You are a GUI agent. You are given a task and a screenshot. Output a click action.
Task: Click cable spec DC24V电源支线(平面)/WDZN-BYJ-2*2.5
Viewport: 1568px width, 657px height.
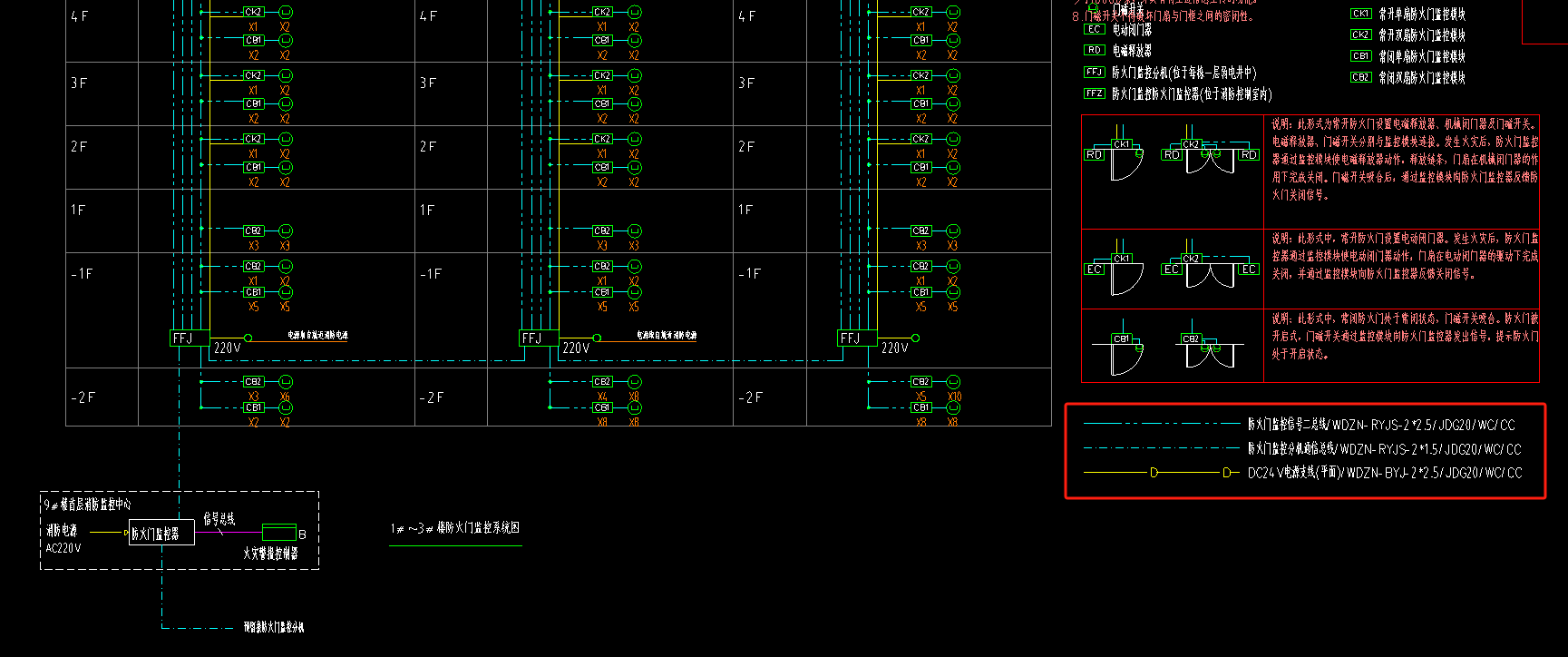1385,472
